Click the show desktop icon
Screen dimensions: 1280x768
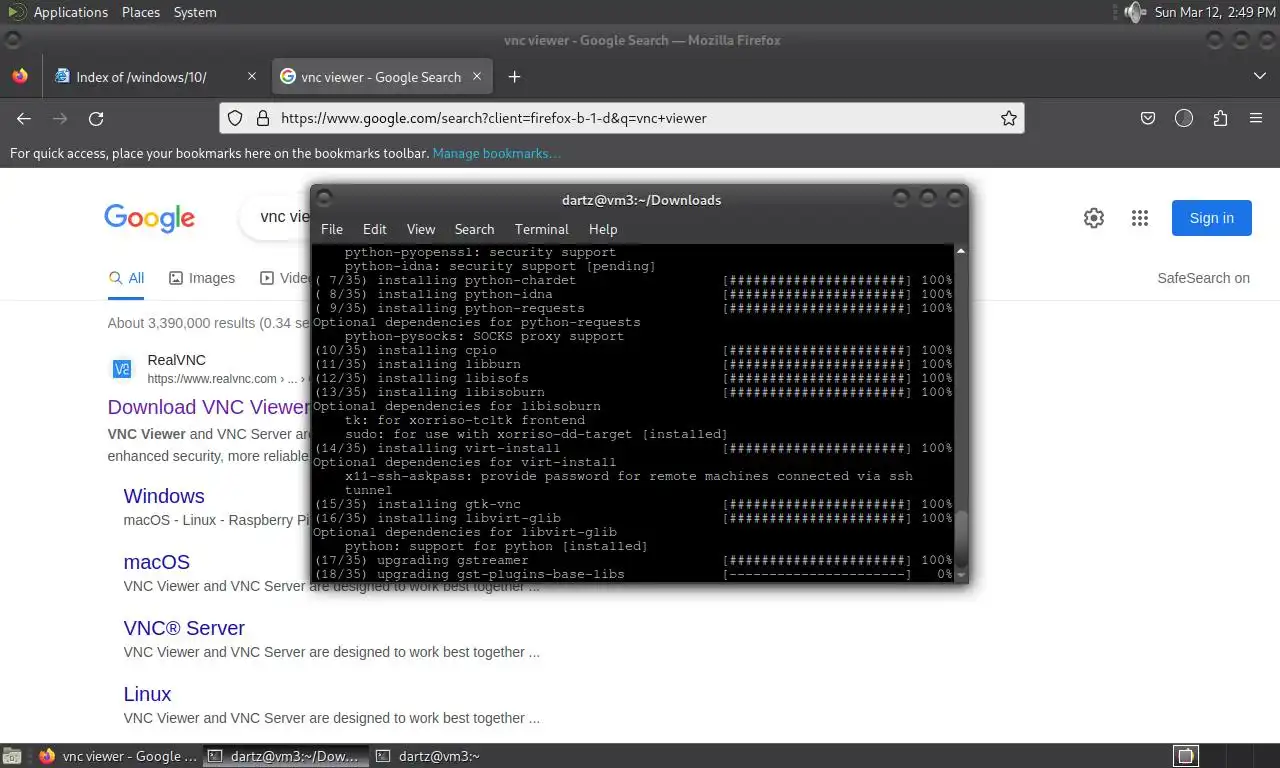(11, 756)
